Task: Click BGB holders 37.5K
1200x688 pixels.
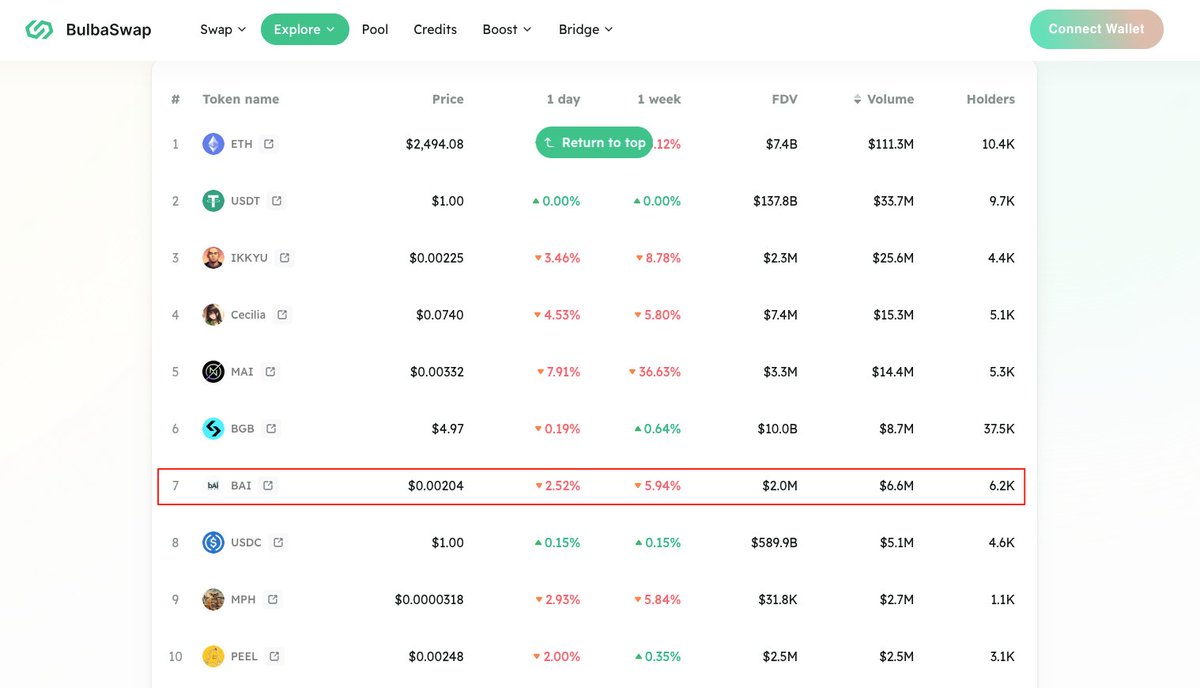Action: point(998,429)
